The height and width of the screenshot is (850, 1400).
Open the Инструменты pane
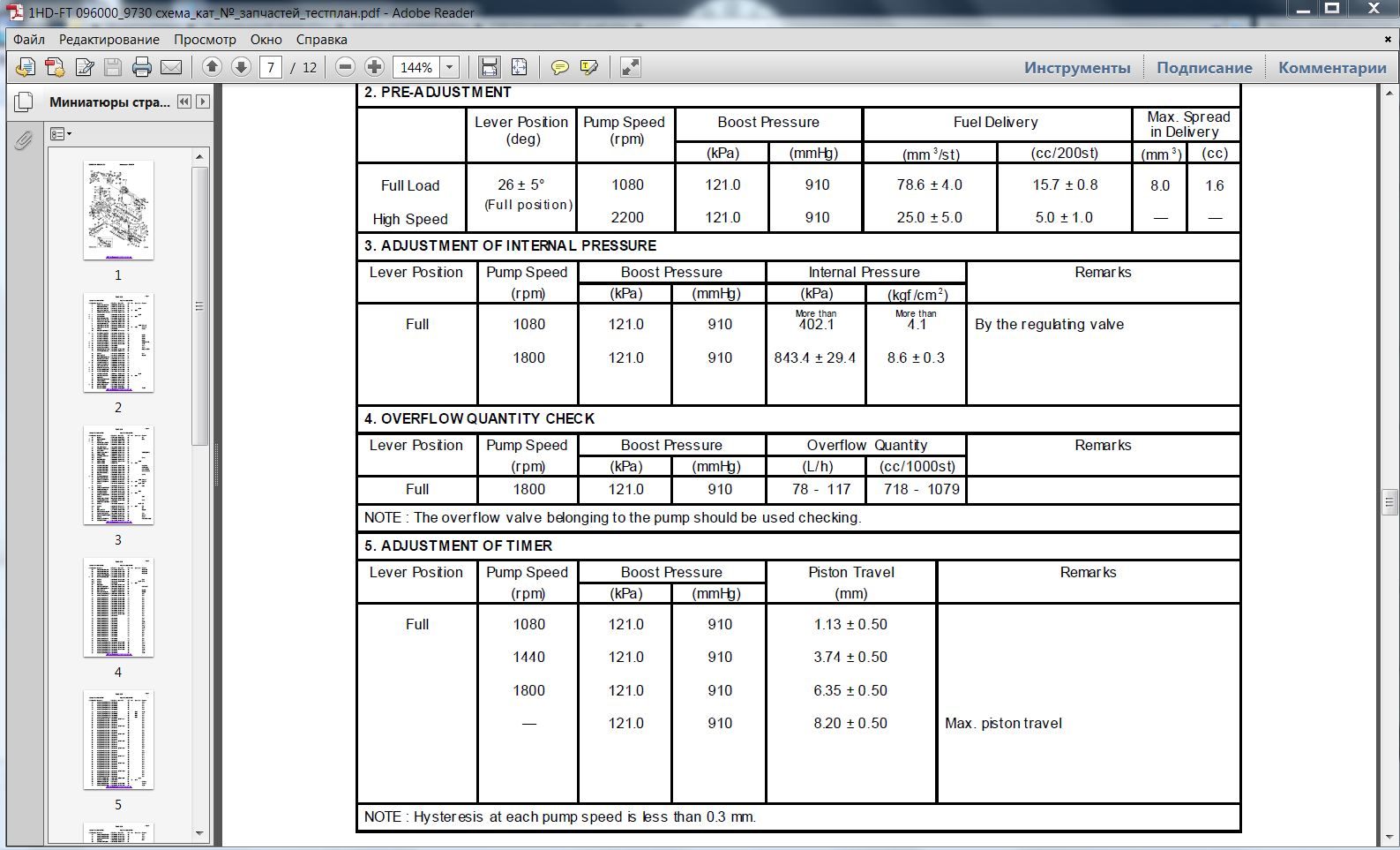click(x=1077, y=68)
